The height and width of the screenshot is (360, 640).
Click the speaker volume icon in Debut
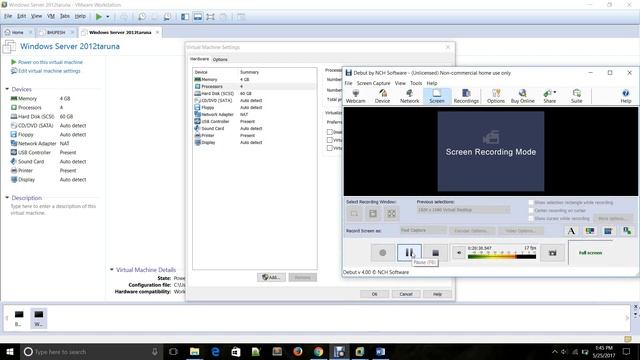459,253
